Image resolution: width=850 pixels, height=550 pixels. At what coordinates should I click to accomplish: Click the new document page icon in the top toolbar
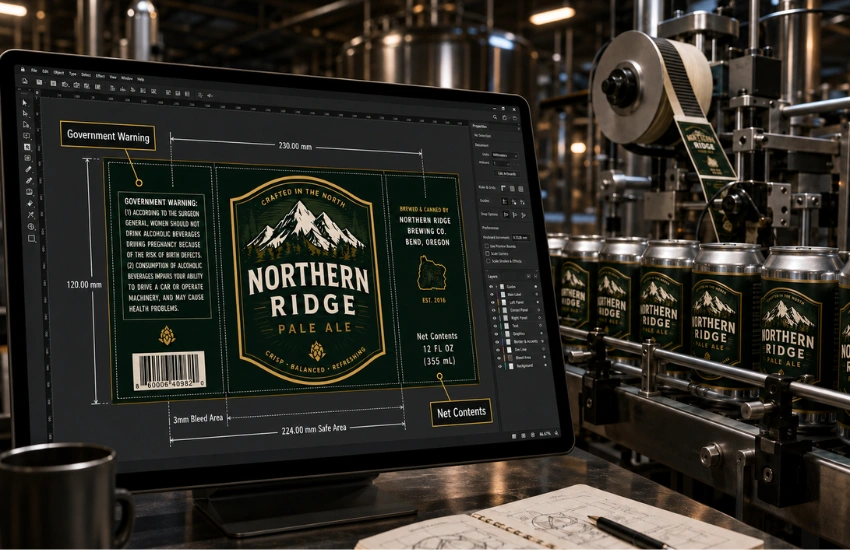(x=25, y=81)
